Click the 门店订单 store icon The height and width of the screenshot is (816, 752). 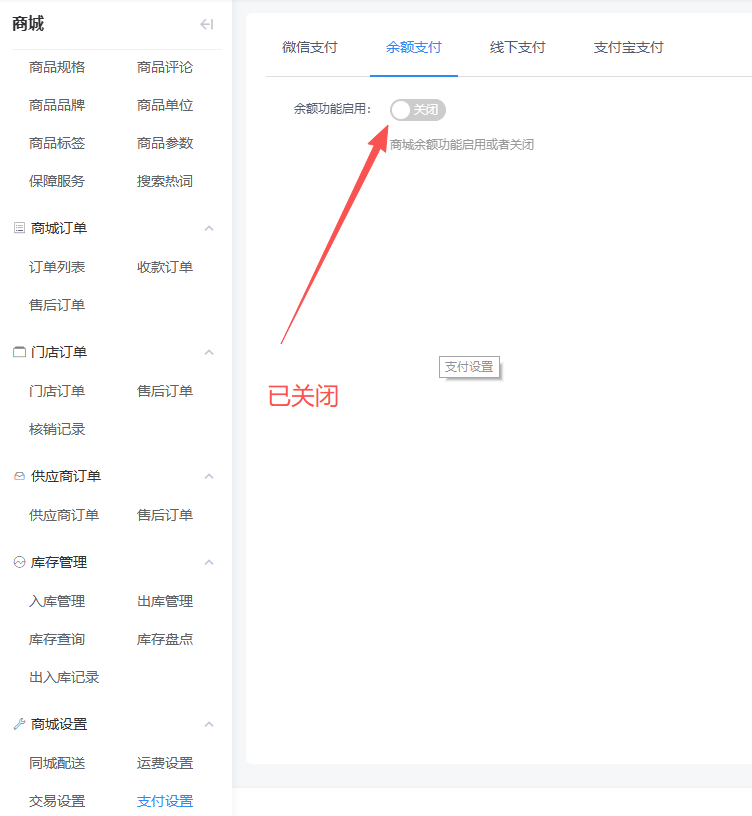pos(19,352)
